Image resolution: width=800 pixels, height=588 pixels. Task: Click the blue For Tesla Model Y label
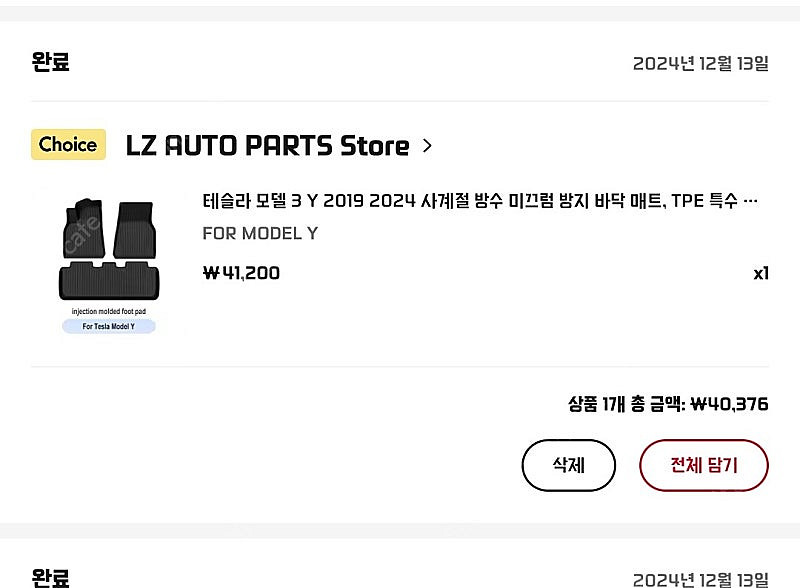(x=109, y=326)
